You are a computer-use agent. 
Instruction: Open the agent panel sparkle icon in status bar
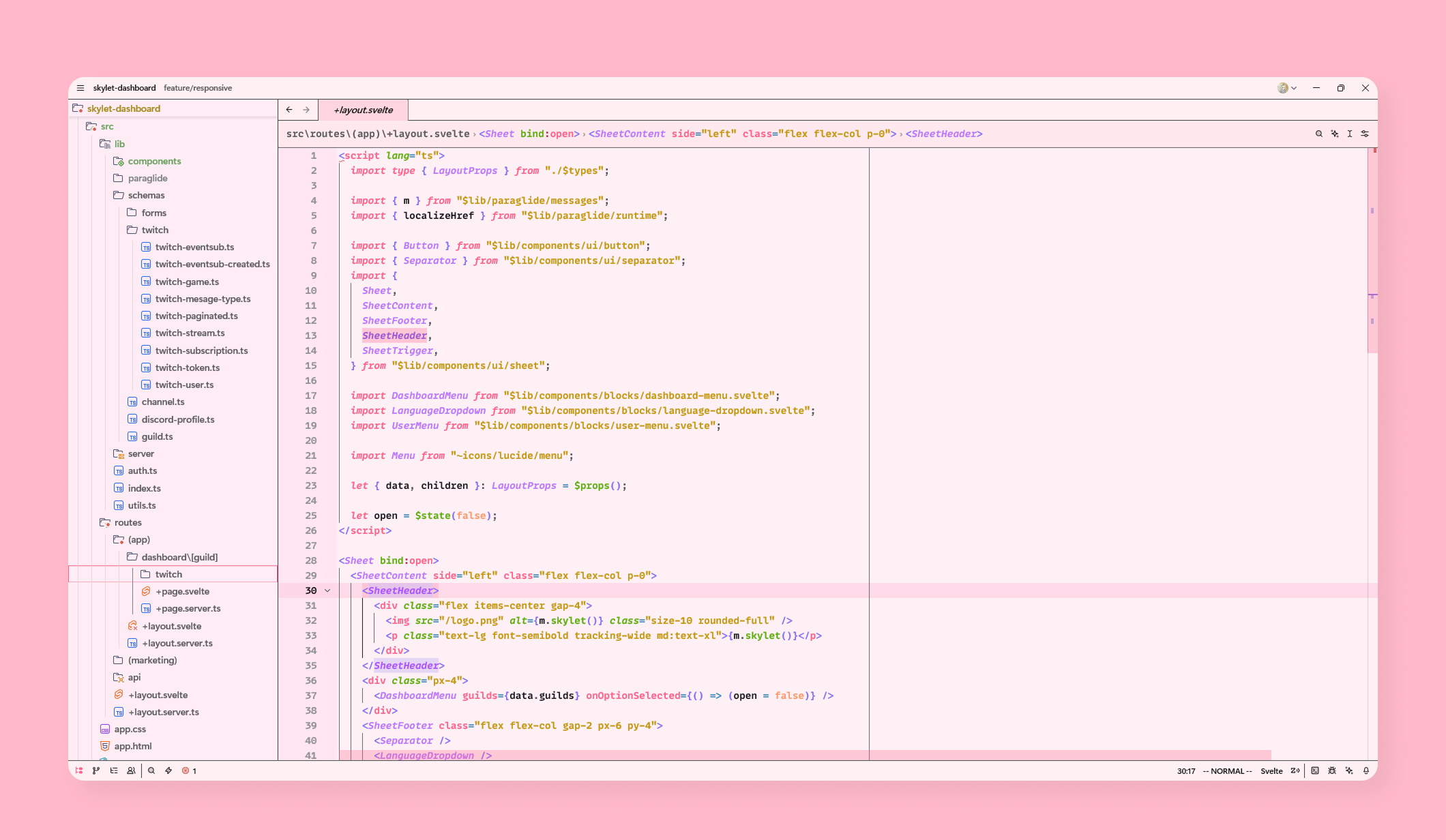click(1349, 770)
